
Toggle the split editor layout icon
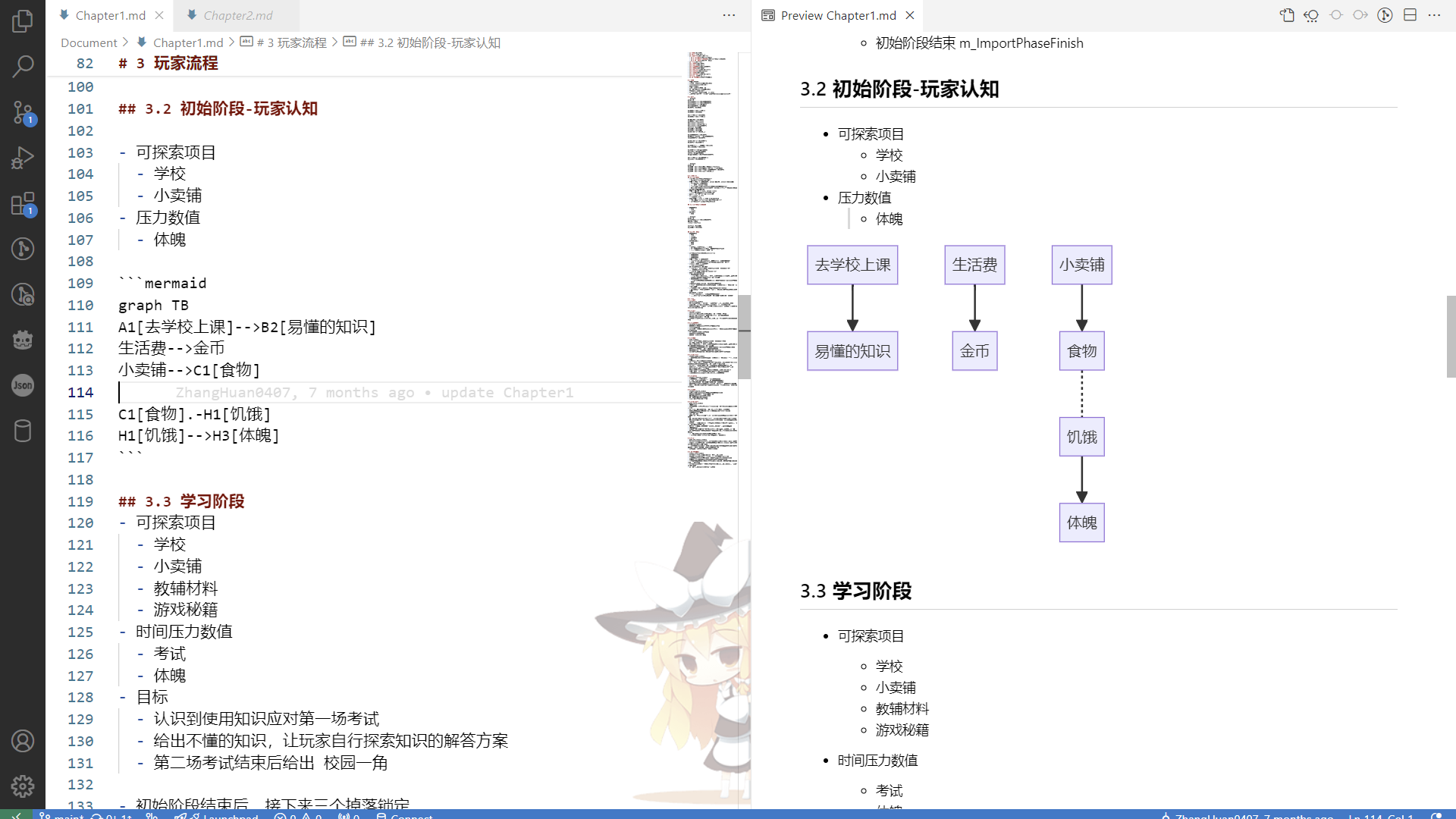click(1410, 15)
